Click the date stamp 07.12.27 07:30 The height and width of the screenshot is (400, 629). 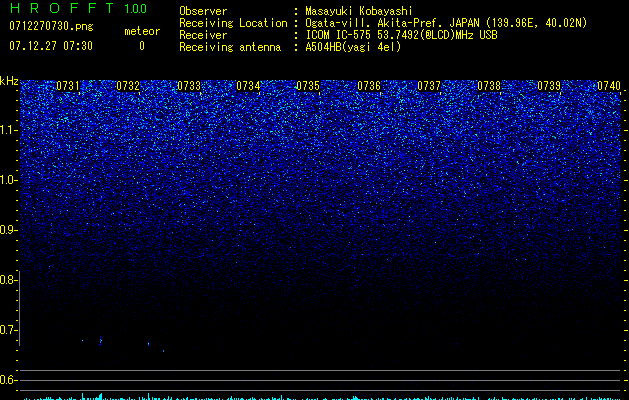[x=51, y=46]
